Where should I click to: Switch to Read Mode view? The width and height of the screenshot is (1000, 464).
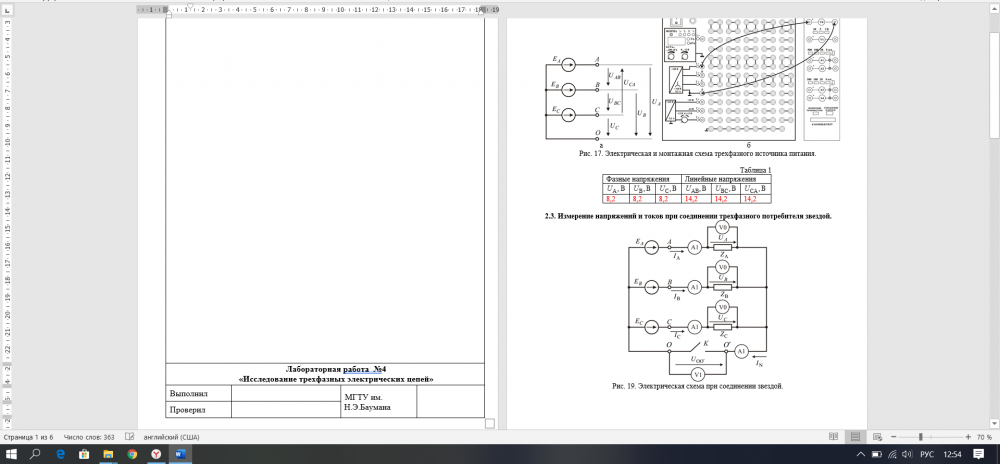(x=833, y=437)
